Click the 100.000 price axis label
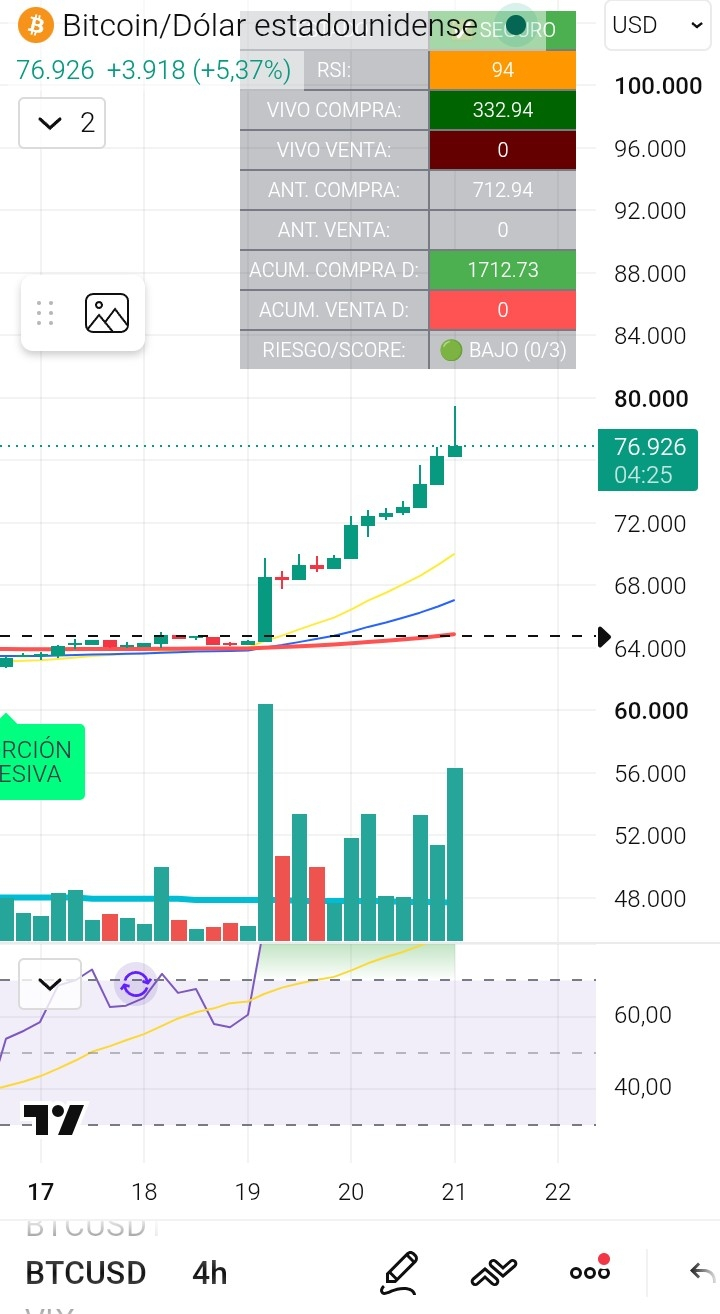720x1314 pixels. click(x=658, y=86)
